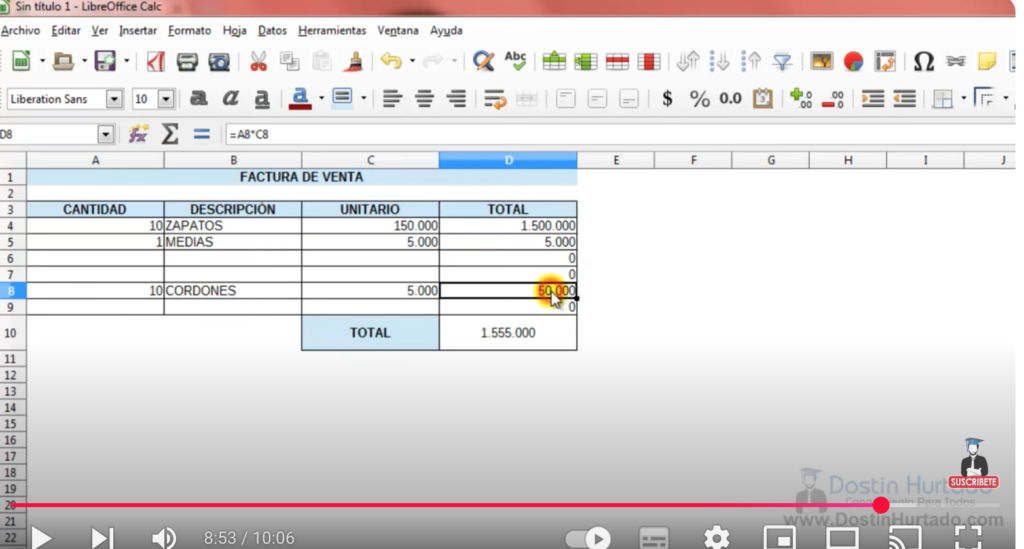Select column D header

(x=508, y=160)
